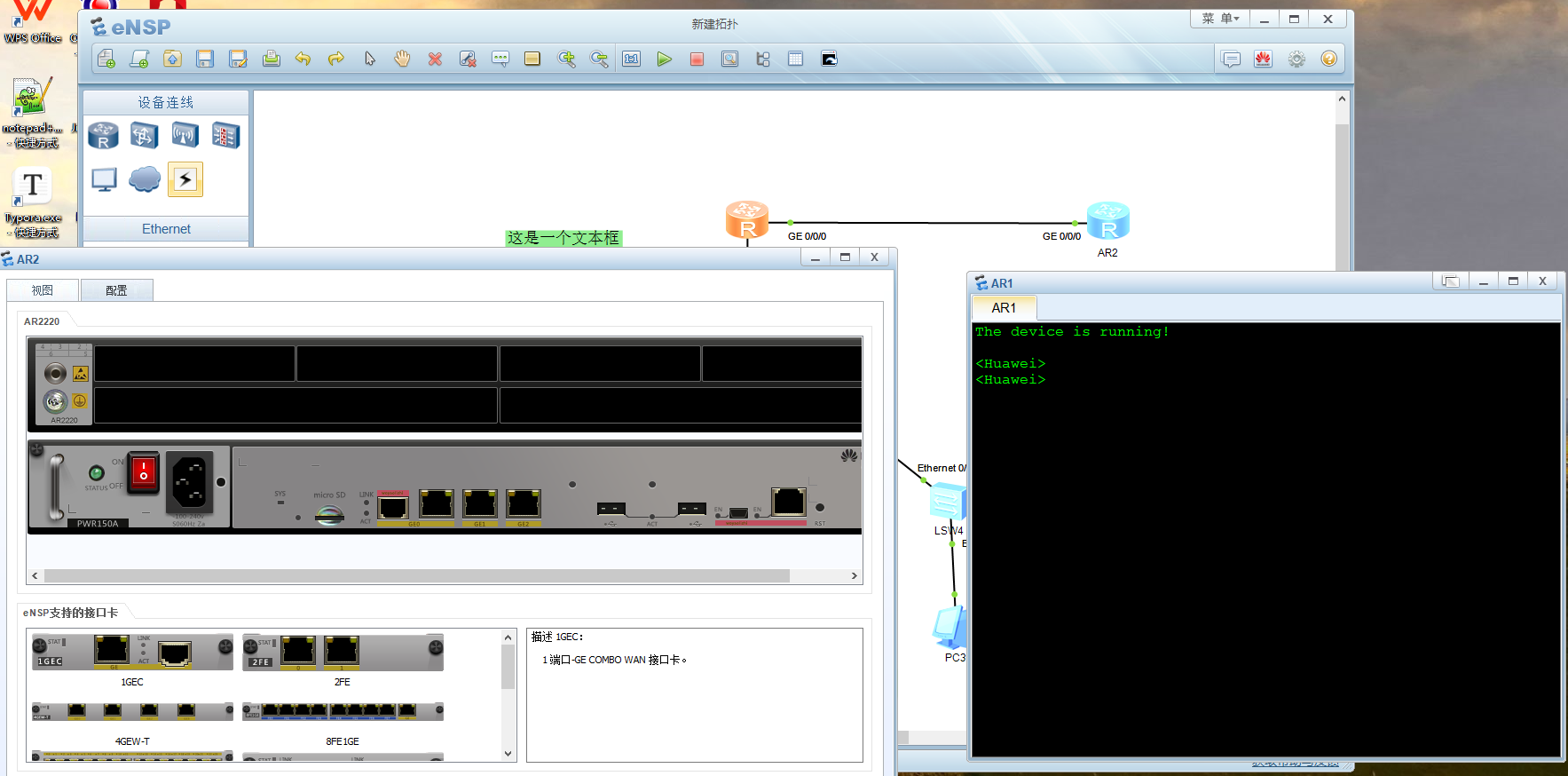Show the grid with table icon
This screenshot has height=776, width=1568.
795,59
